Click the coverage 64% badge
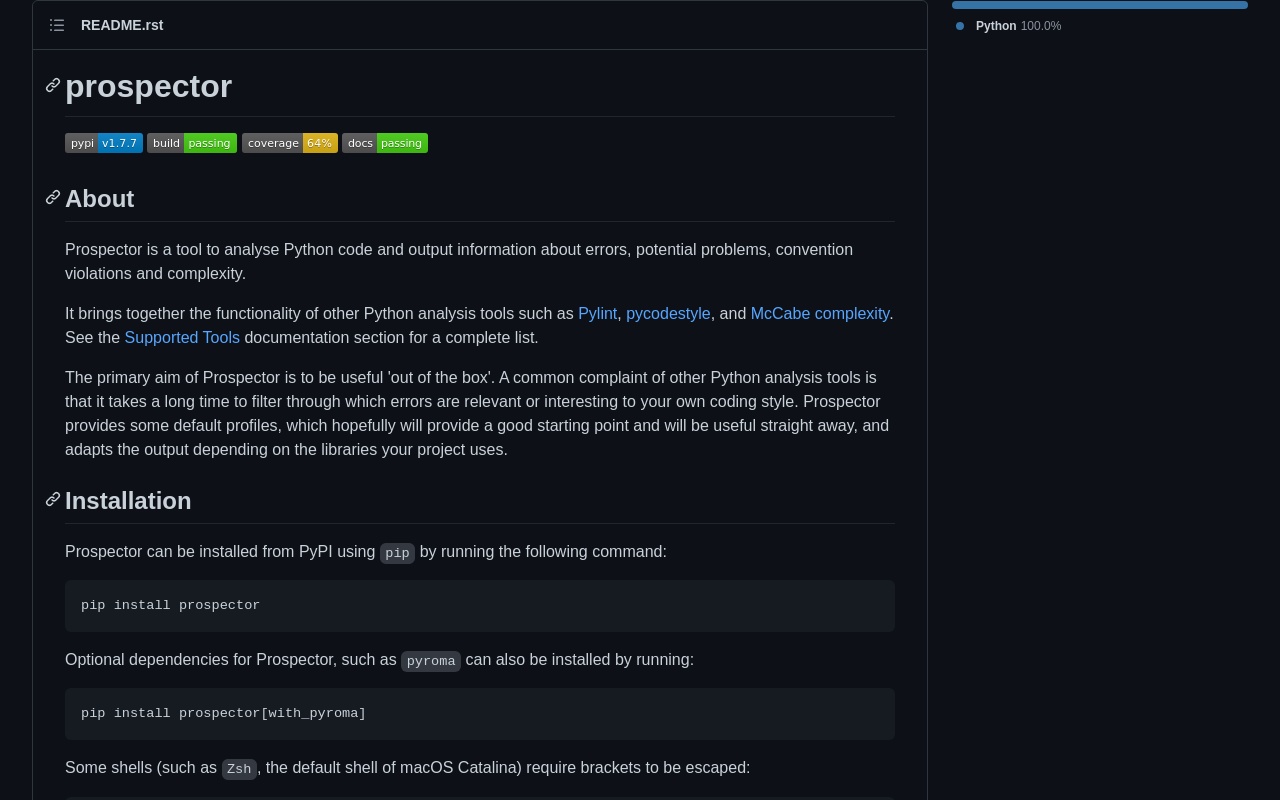 coord(290,143)
